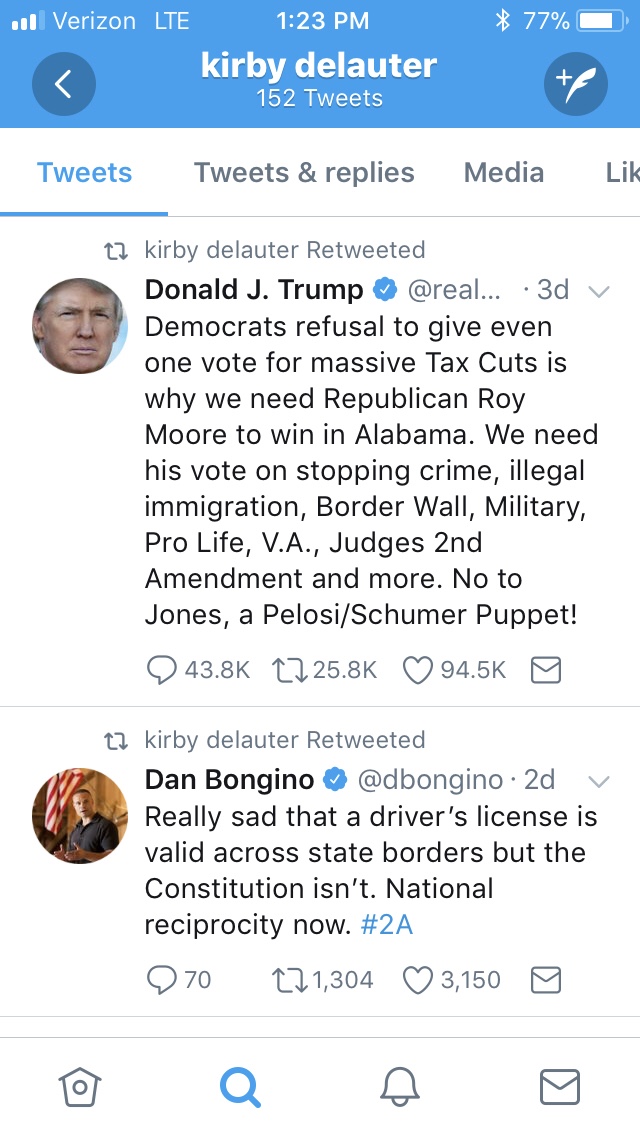This screenshot has width=640, height=1136.
Task: Like the Donald J. Trump tweet
Action: (417, 670)
